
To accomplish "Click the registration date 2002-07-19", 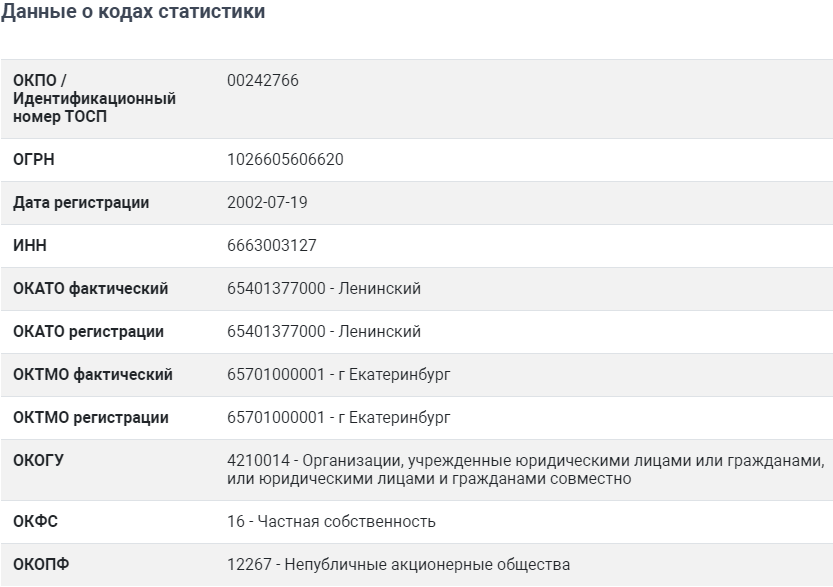I will point(268,203).
